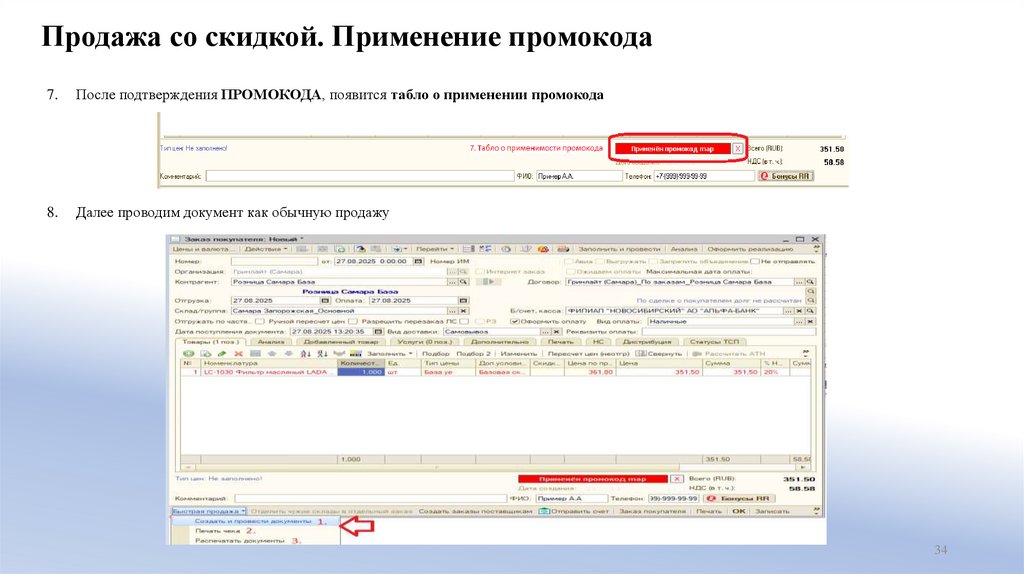Open calendar picker of the Оплата date
The image size is (1024, 574).
pos(463,300)
